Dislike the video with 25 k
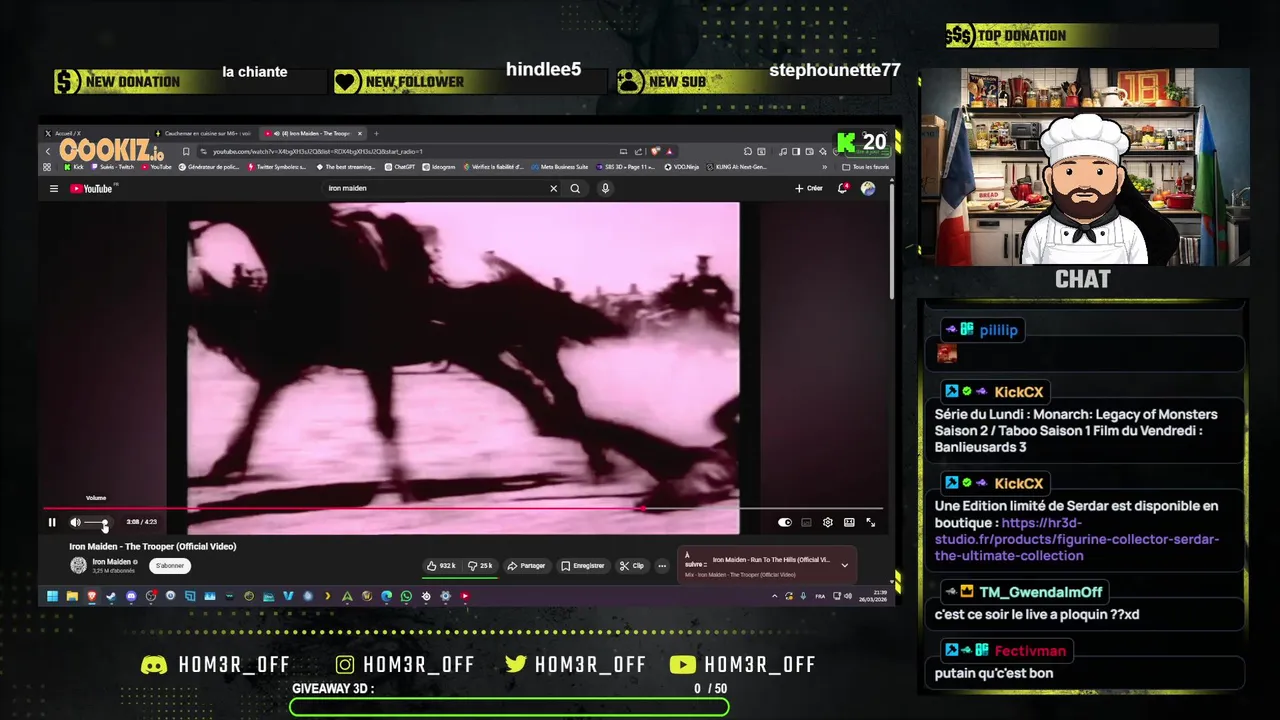Screen dimensions: 1280x720 [x=481, y=565]
